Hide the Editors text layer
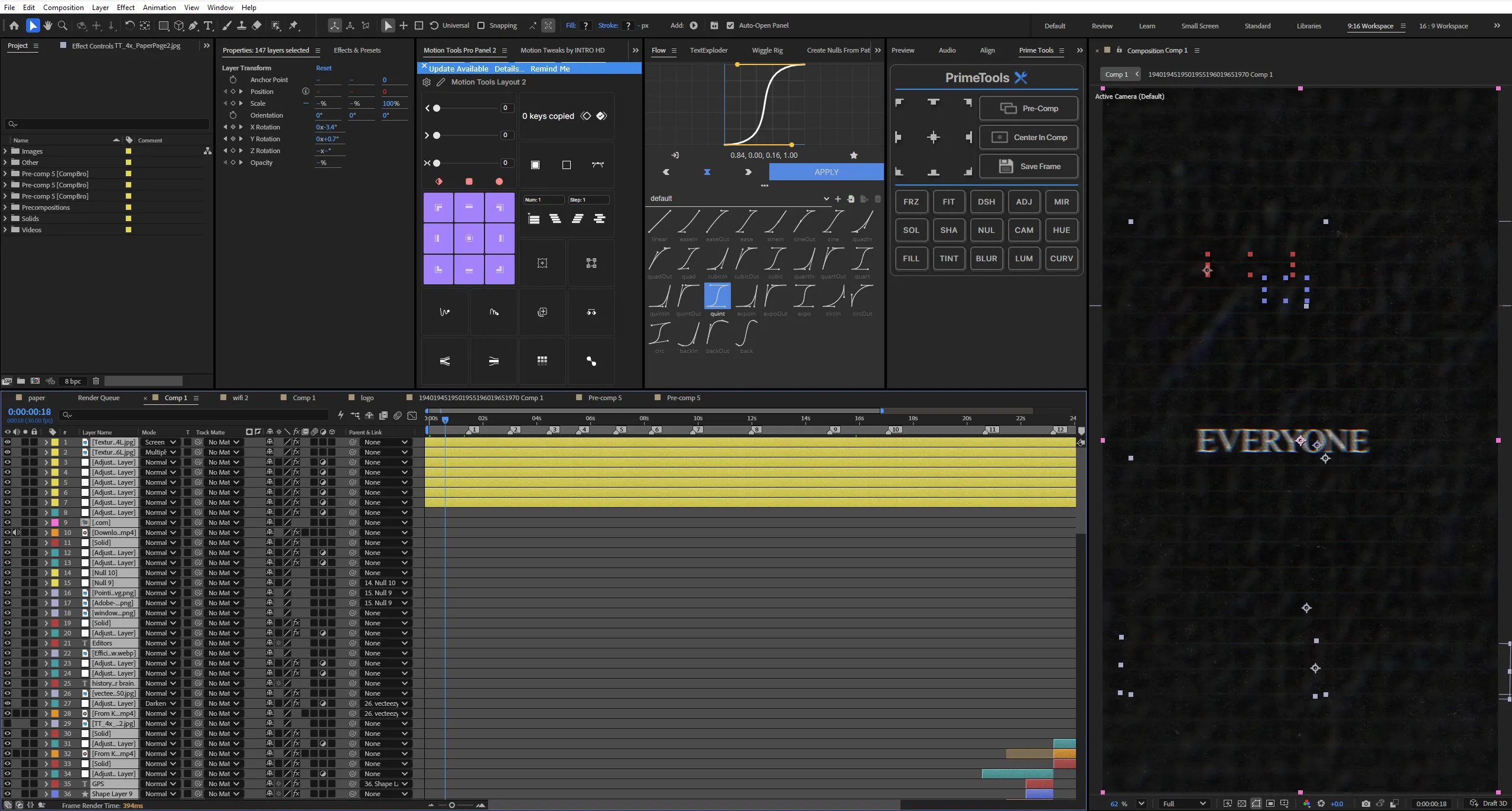 [7, 643]
